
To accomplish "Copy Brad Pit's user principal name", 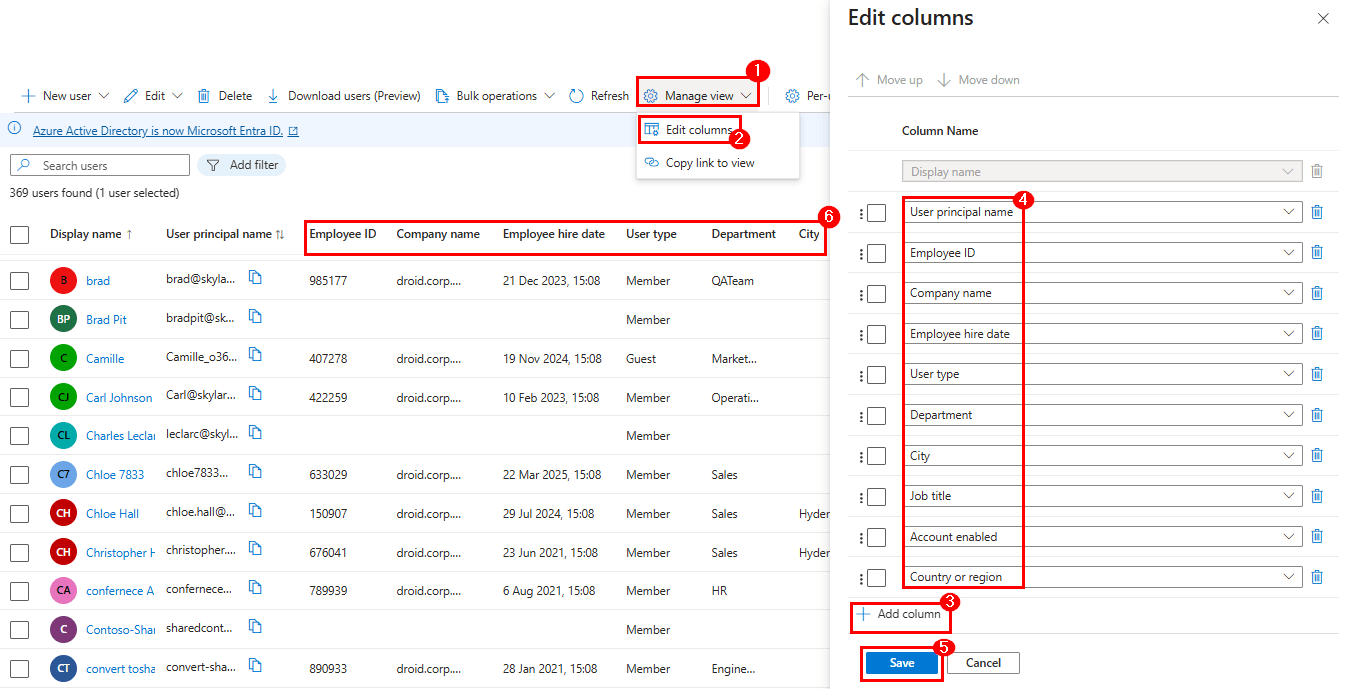I will point(255,317).
